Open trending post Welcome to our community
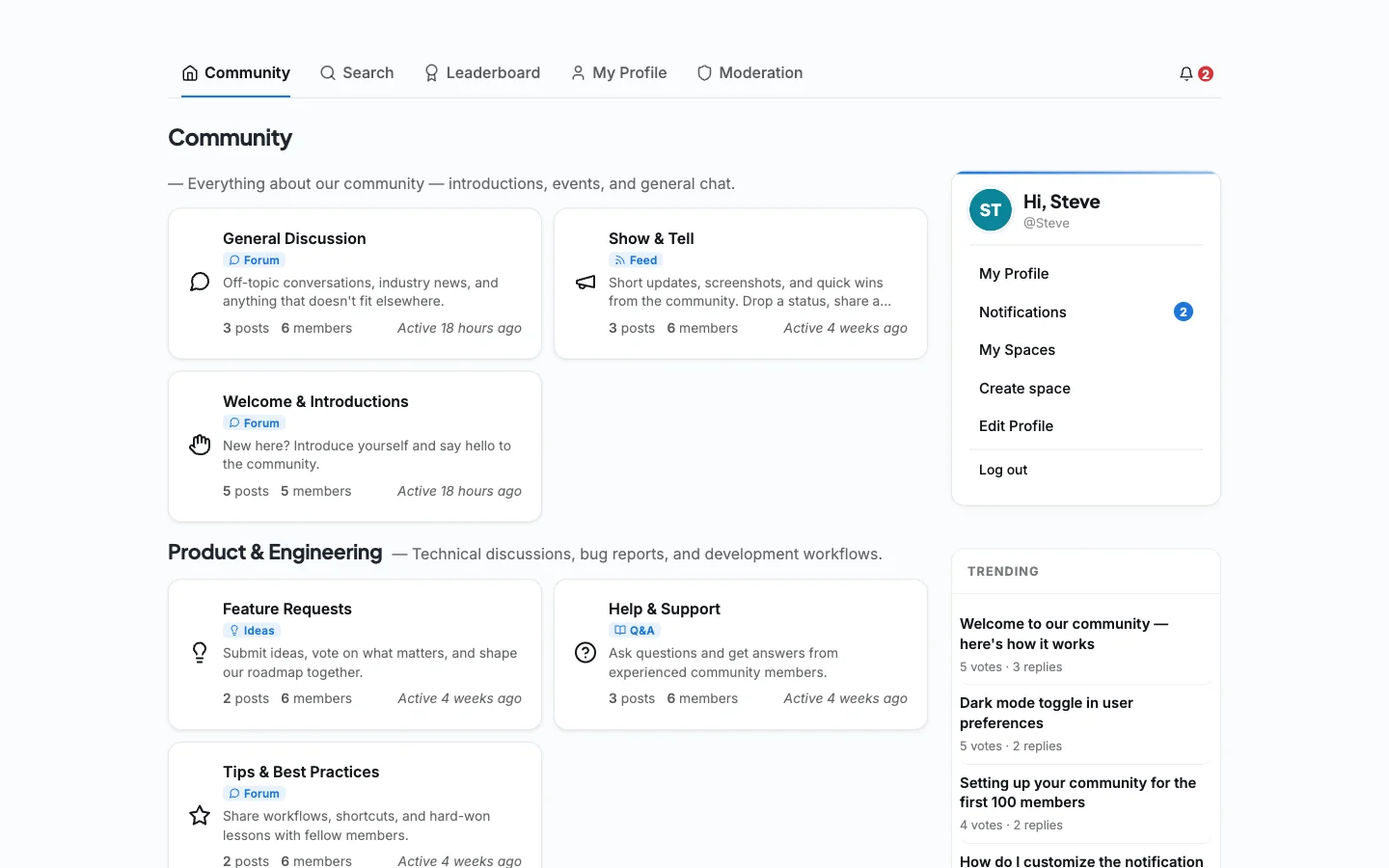The image size is (1389, 868). (1064, 634)
